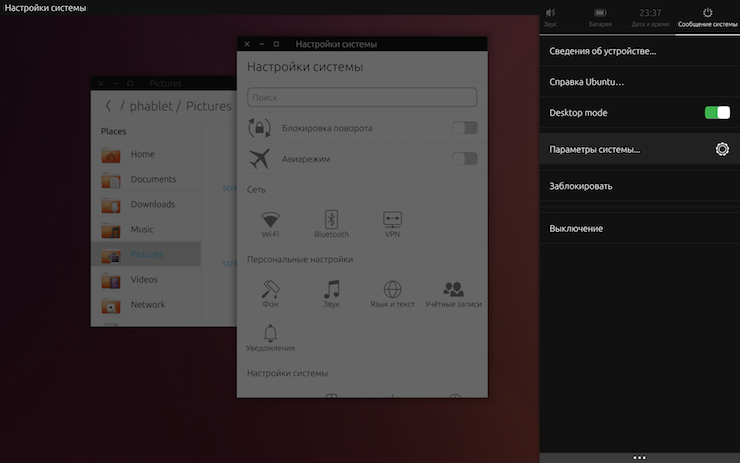This screenshot has height=463, width=740.
Task: Toggle Блокировка поворота switch
Action: point(465,128)
